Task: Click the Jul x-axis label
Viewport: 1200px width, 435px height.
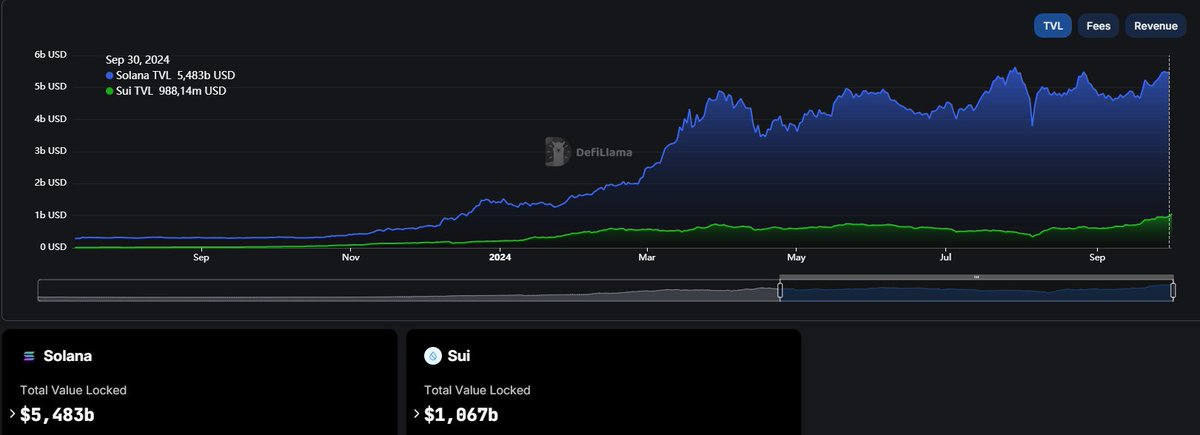Action: tap(946, 258)
